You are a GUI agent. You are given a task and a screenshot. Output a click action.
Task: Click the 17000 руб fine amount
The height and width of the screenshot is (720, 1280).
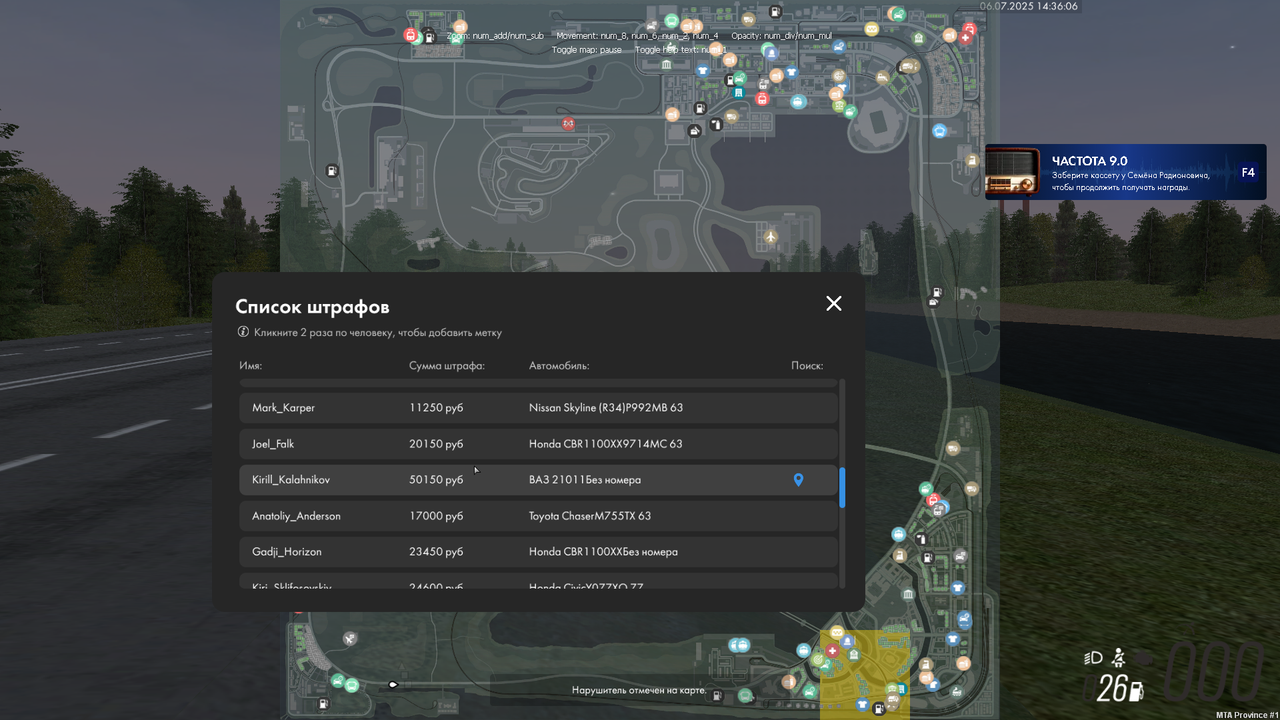436,516
